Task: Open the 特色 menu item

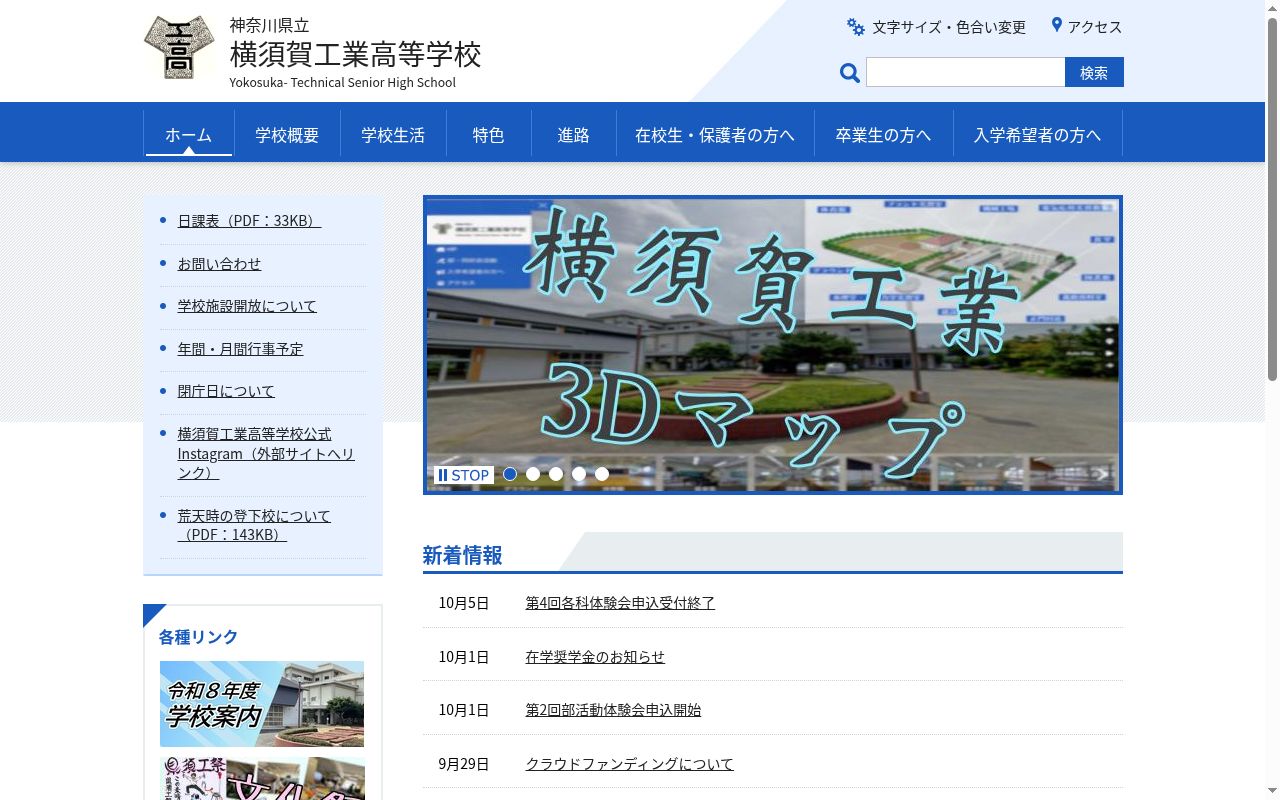Action: pos(488,134)
